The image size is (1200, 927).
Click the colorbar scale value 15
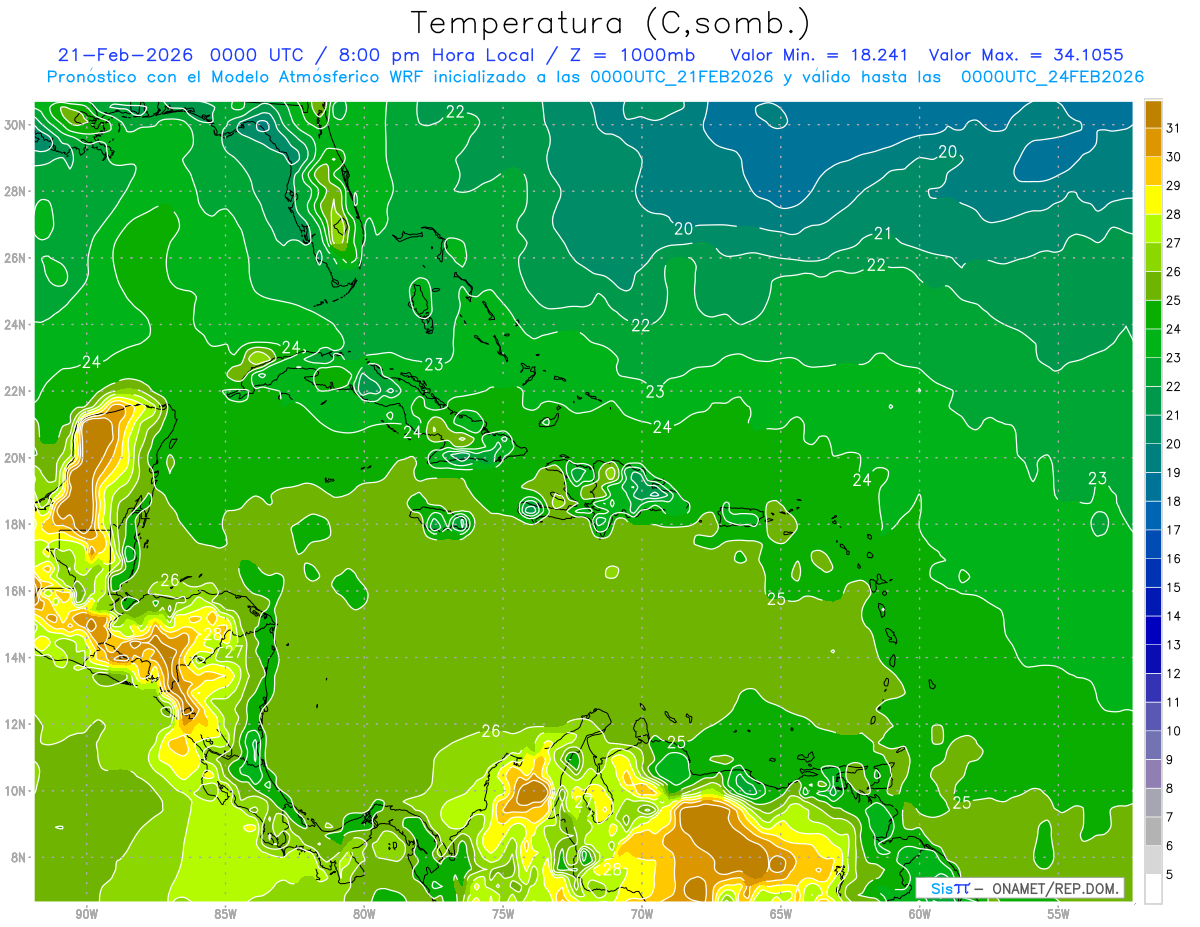point(1174,588)
